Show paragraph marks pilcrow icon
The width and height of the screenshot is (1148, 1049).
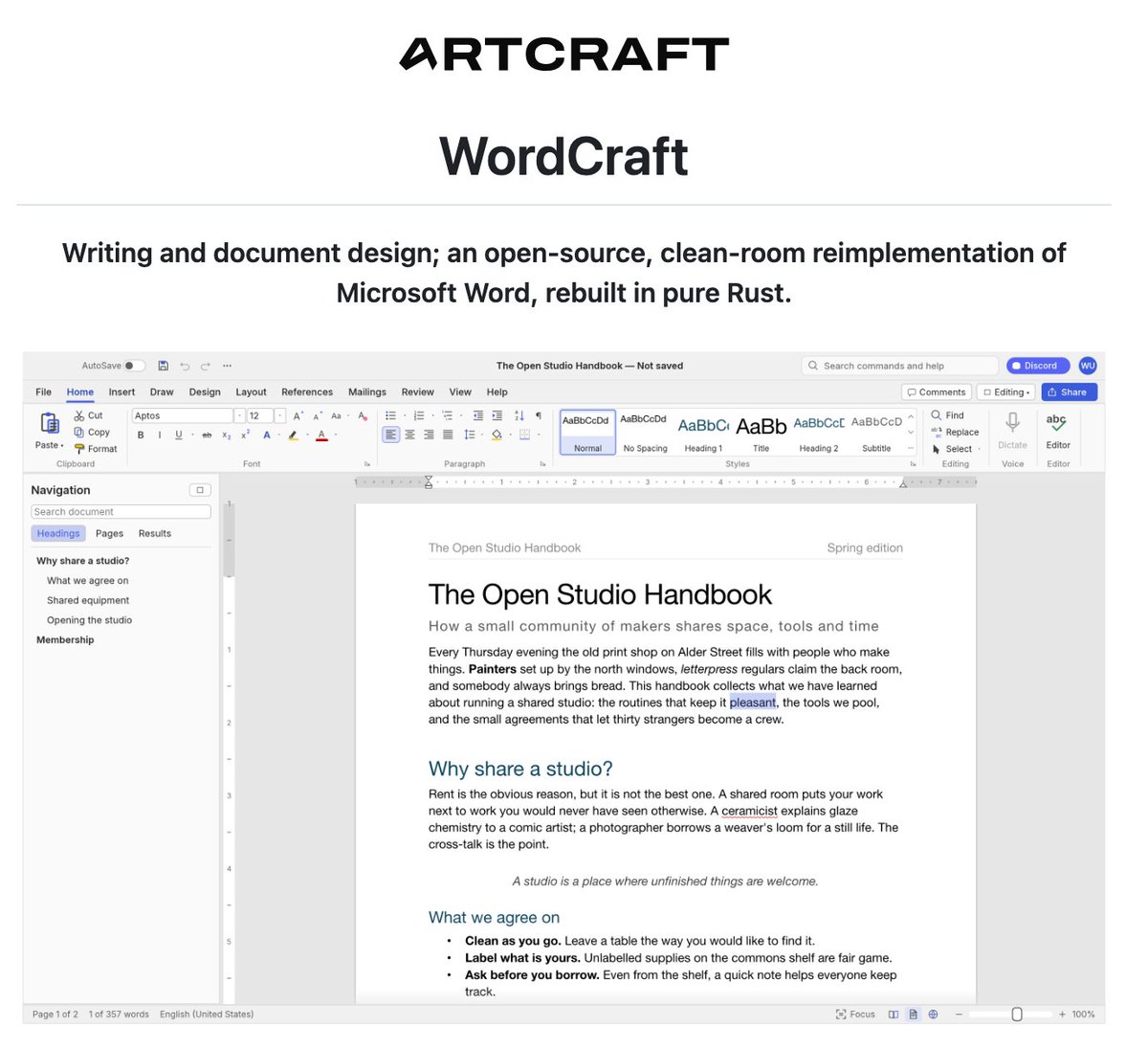539,415
